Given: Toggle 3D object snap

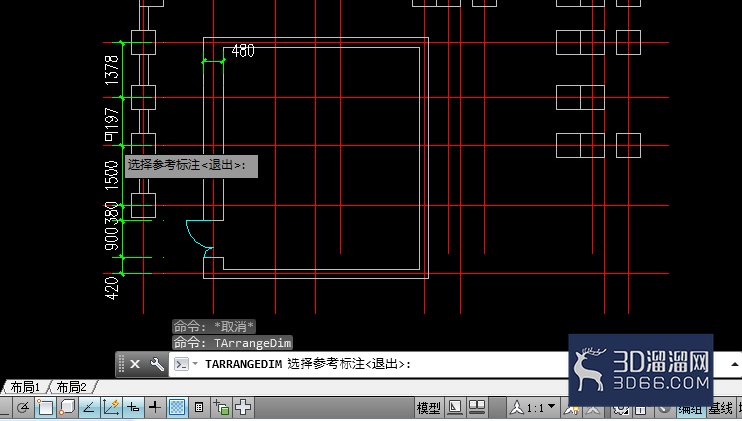Looking at the screenshot, I should pos(67,407).
